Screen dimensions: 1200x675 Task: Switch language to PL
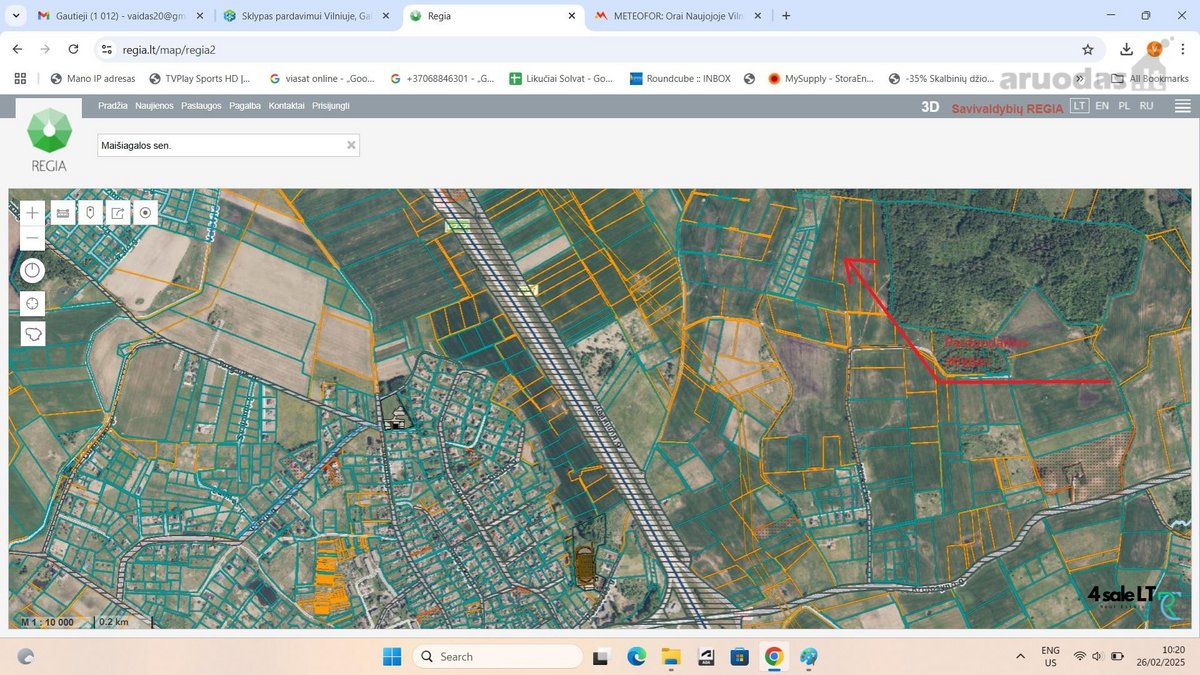click(x=1124, y=106)
